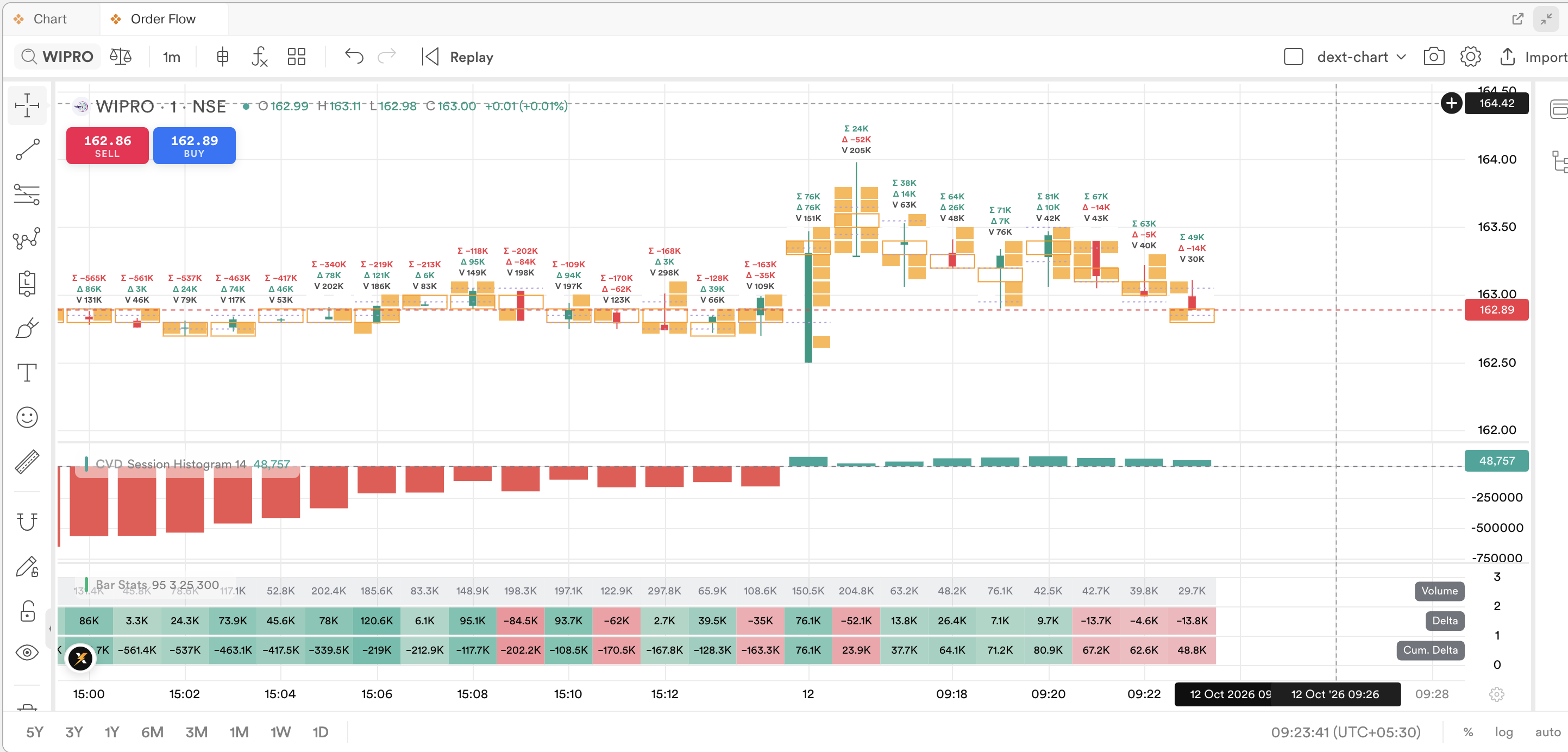Add alert with plus at 164.42

1451,103
